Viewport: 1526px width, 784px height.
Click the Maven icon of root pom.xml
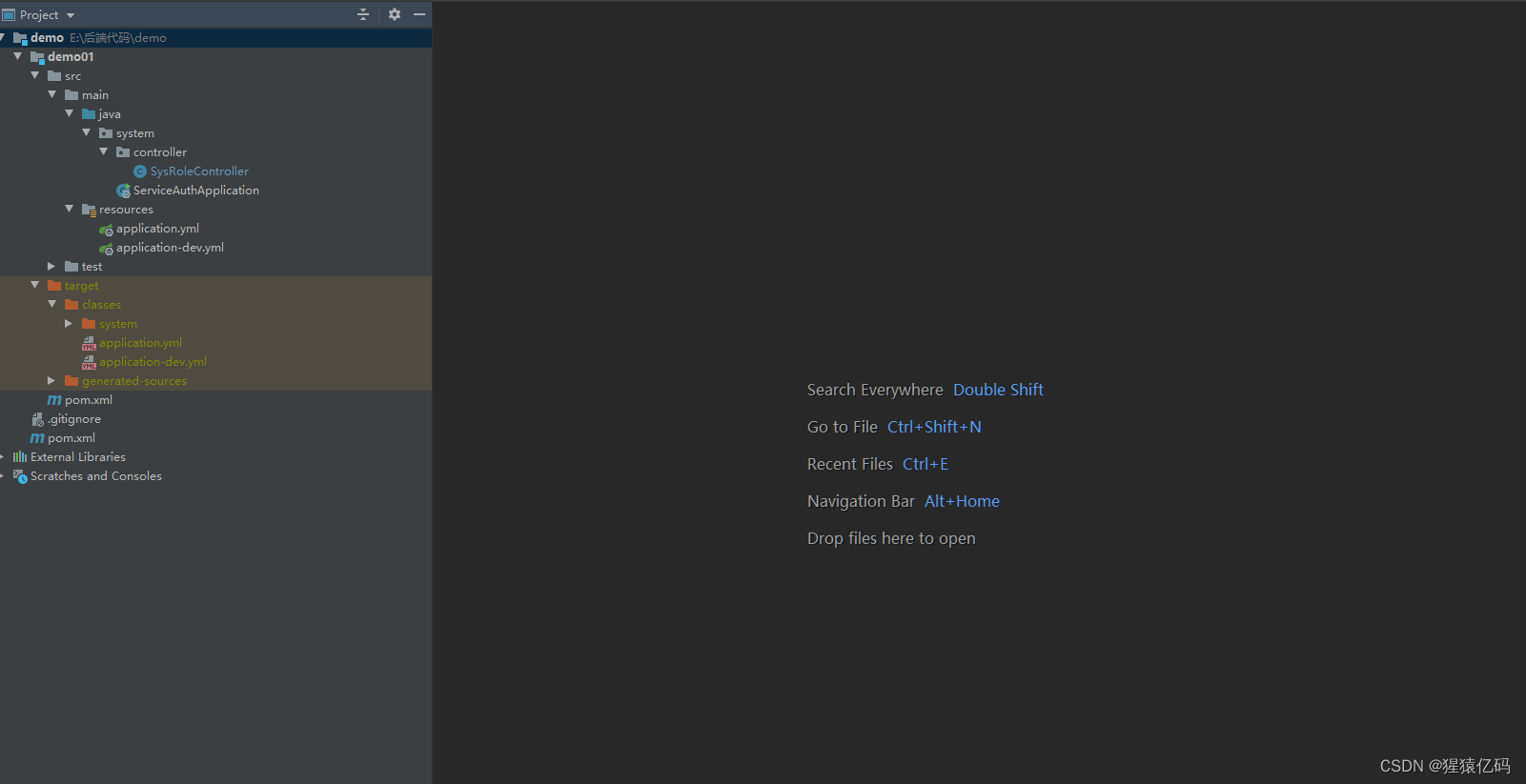[37, 438]
